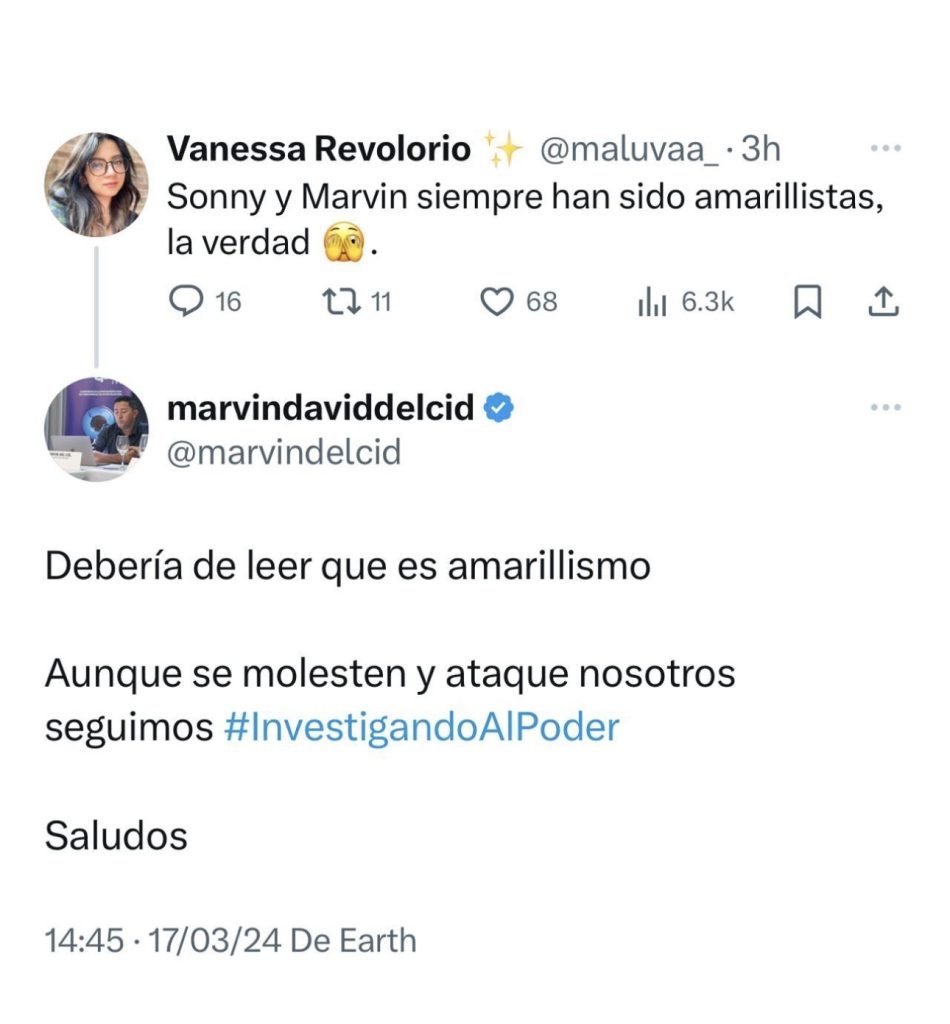Screen dimensions: 950x1024
Task: Click the Vanessa Revolorio display name
Action: click(318, 149)
